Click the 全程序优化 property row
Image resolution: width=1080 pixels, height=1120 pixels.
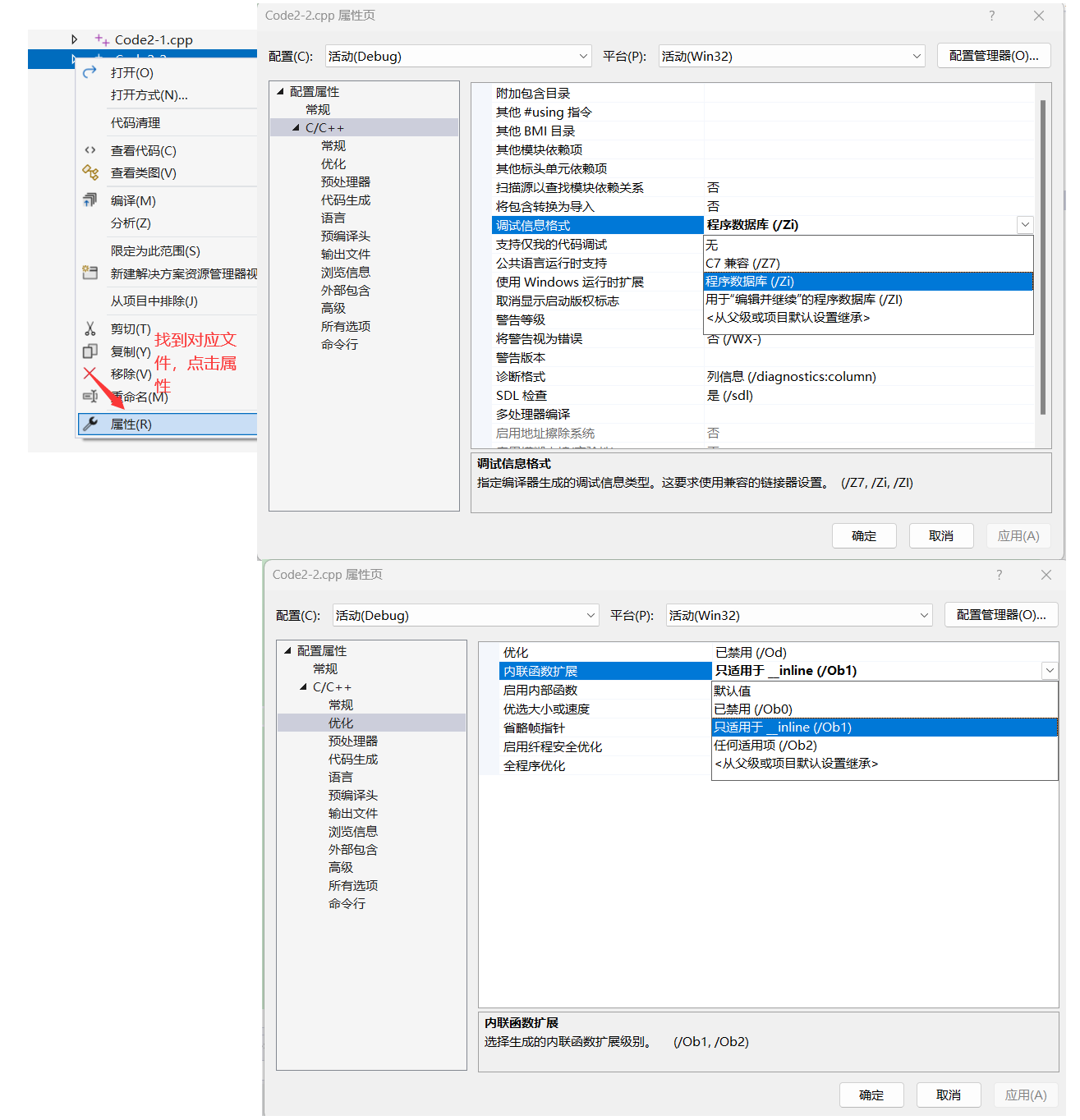pyautogui.click(x=605, y=765)
